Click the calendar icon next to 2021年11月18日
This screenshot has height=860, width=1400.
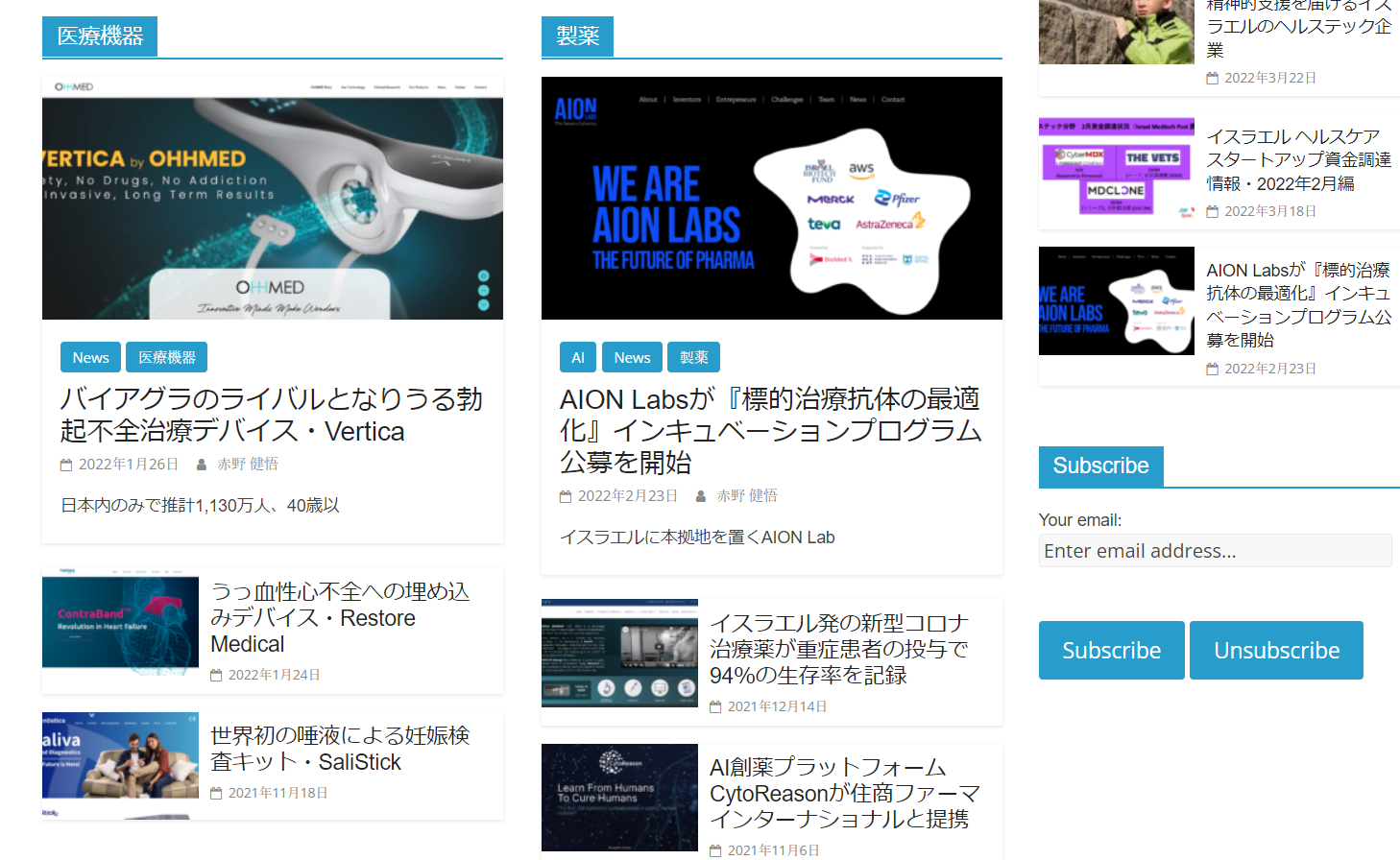(216, 793)
